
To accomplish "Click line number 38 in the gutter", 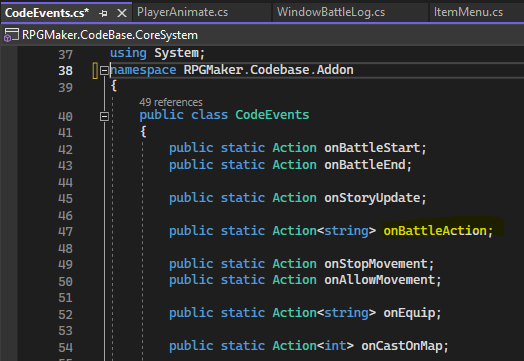I will [x=66, y=71].
